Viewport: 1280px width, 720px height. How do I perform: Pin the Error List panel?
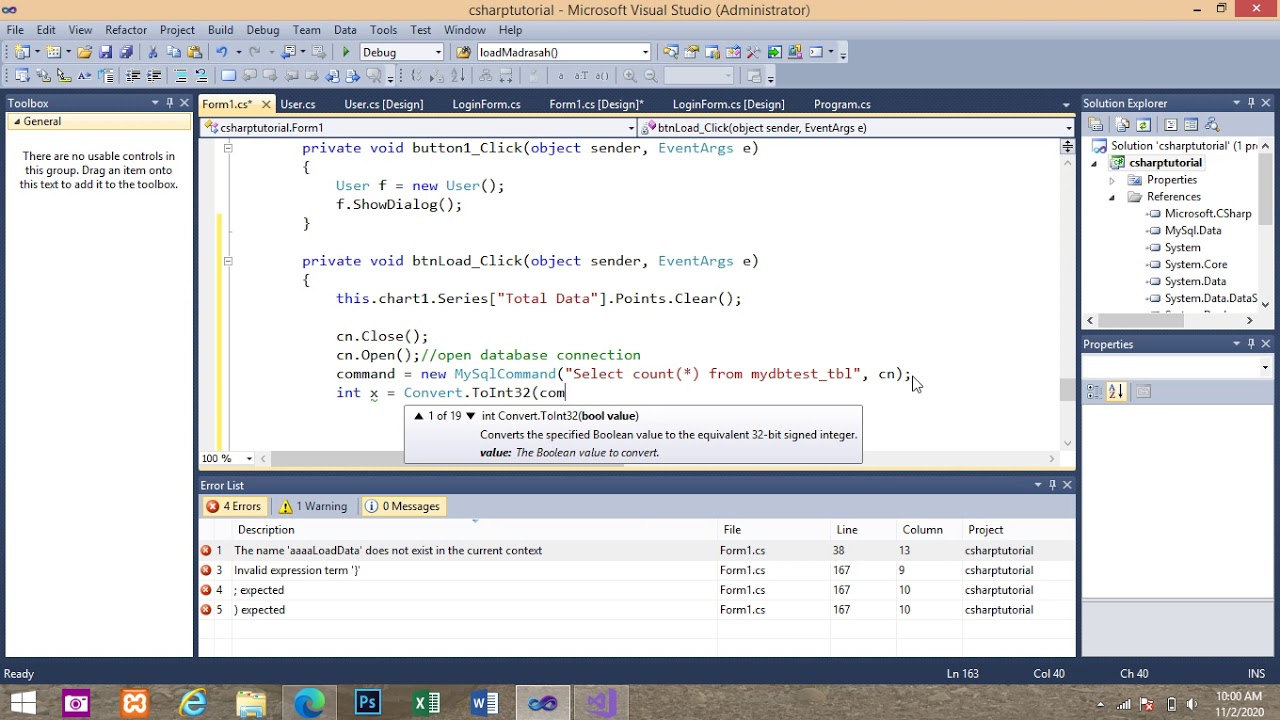coord(1052,485)
